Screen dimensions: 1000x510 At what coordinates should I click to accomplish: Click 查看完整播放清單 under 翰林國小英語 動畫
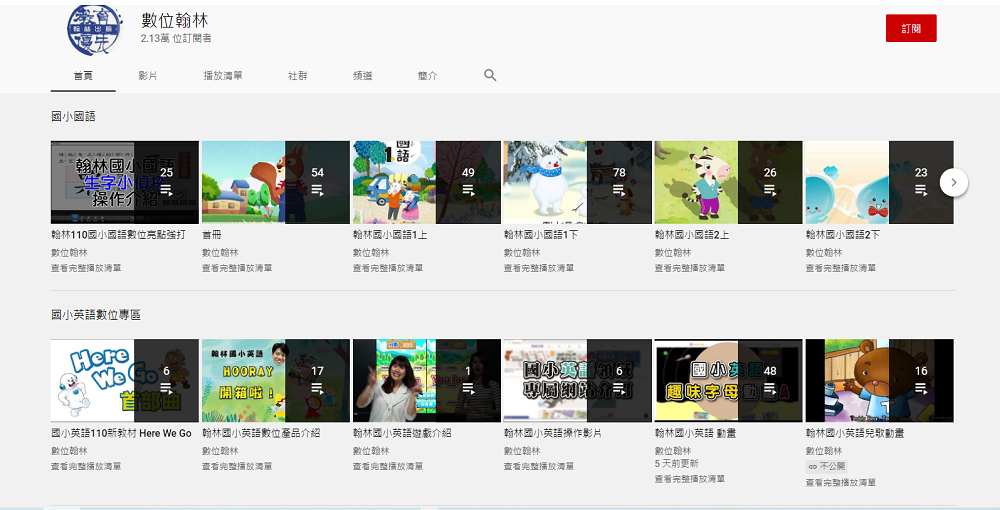690,479
